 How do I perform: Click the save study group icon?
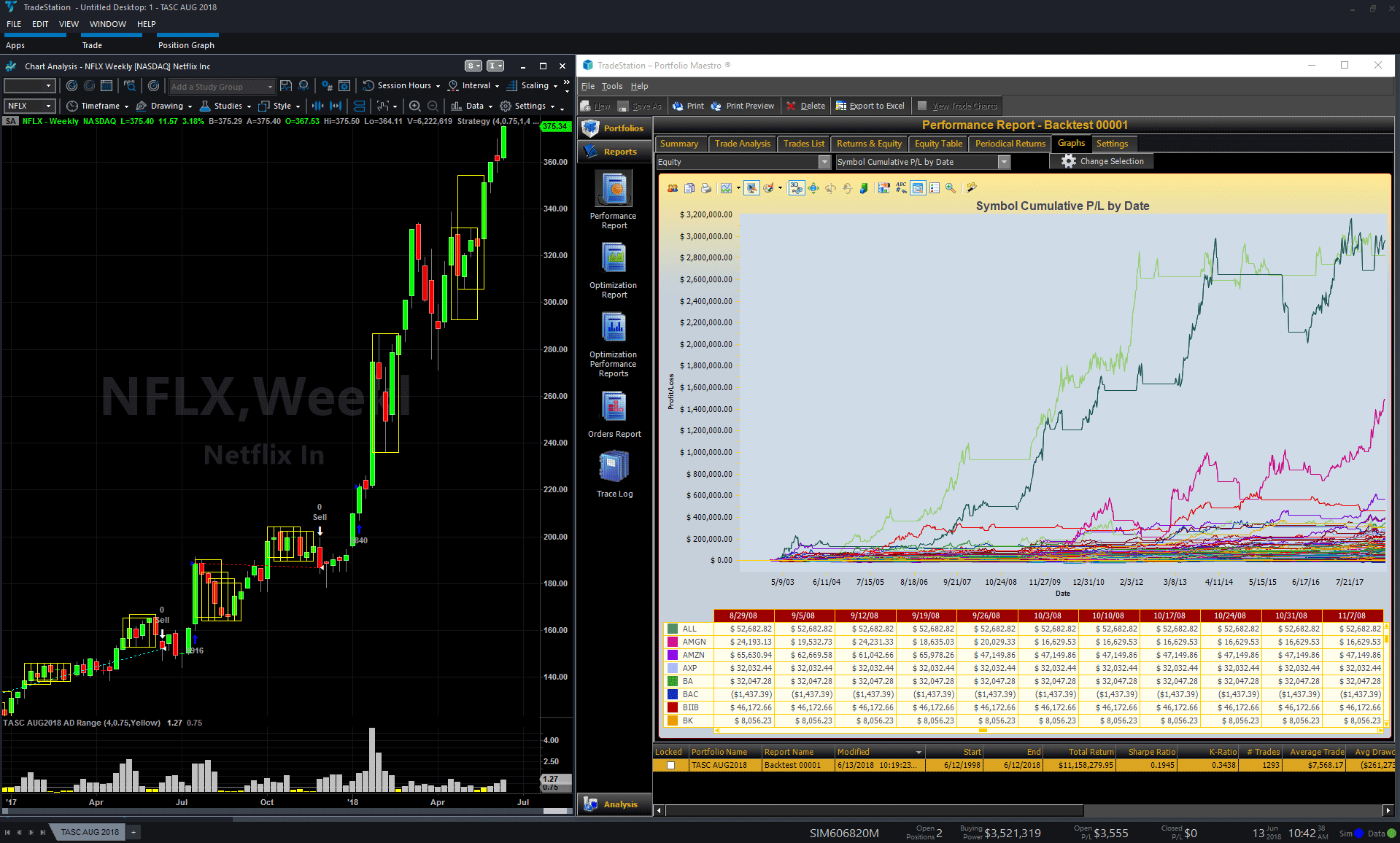[x=286, y=86]
